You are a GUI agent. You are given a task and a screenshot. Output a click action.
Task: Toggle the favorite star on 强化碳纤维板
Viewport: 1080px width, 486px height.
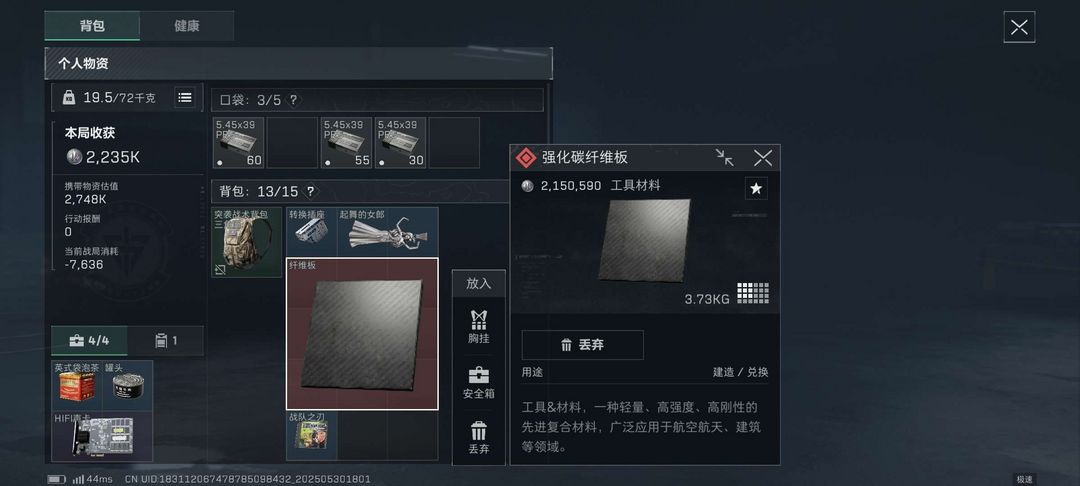(x=756, y=189)
